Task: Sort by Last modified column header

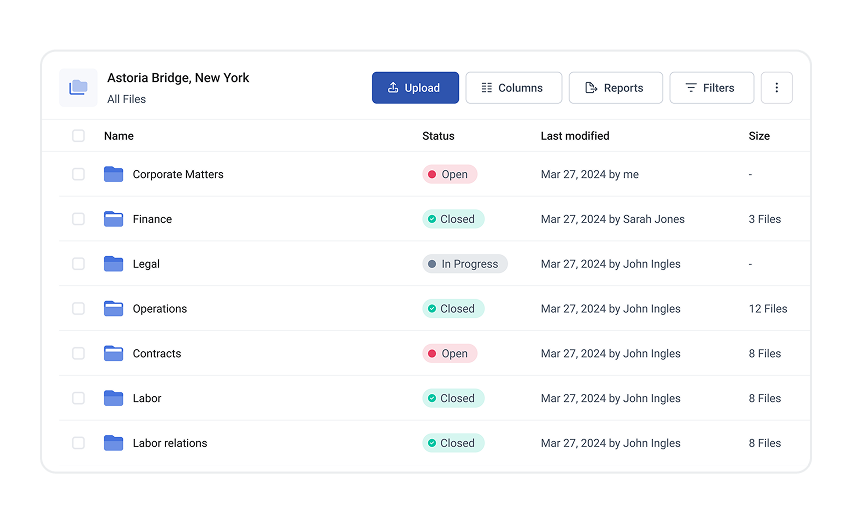Action: coord(574,136)
